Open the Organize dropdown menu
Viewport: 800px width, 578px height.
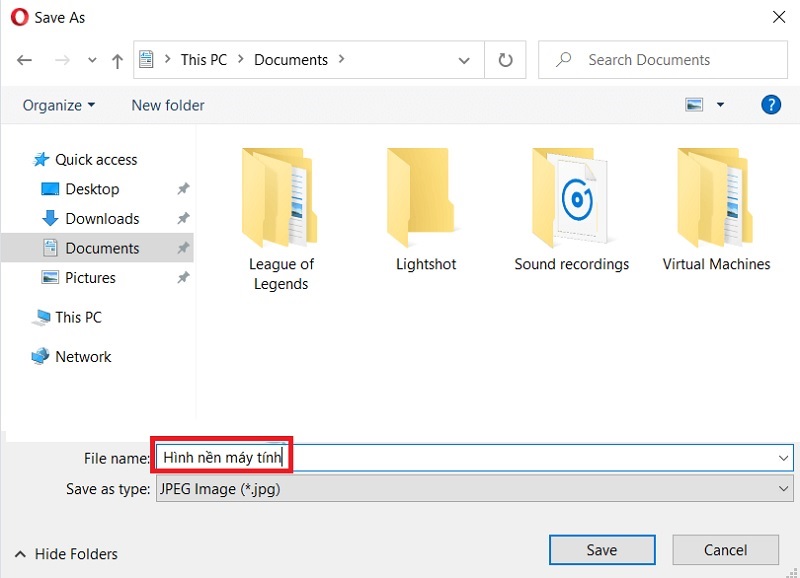pos(59,105)
